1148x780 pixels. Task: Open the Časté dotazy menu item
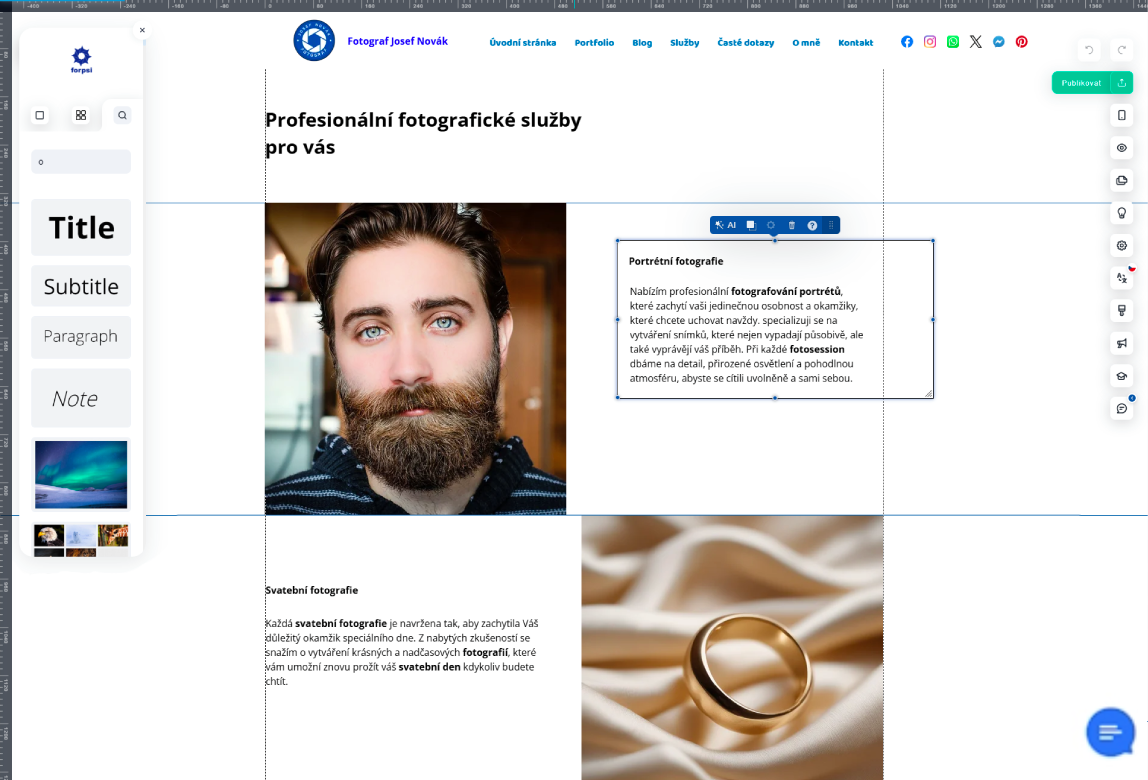click(x=745, y=42)
